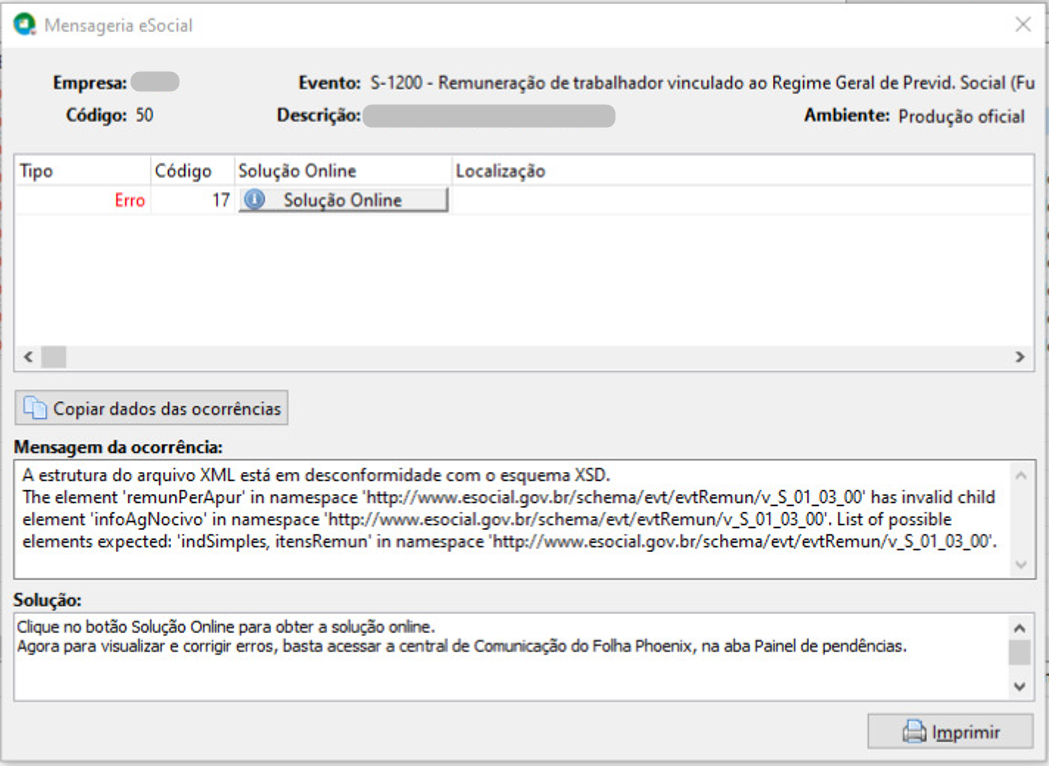The width and height of the screenshot is (1049, 766).
Task: Click the line about Folha Phoenix Painel de pendências
Action: point(462,646)
